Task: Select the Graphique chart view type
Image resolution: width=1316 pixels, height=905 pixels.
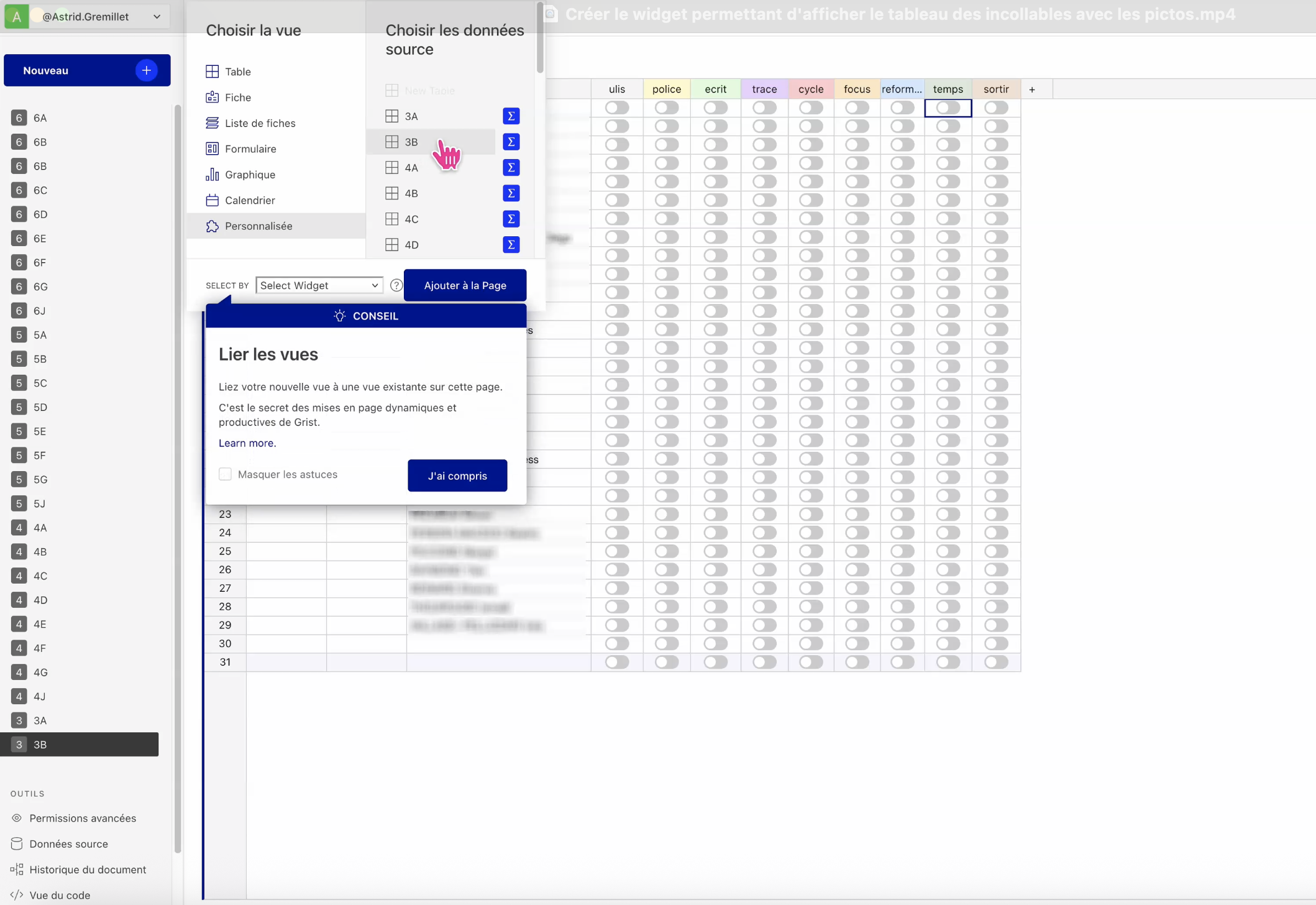Action: point(250,175)
